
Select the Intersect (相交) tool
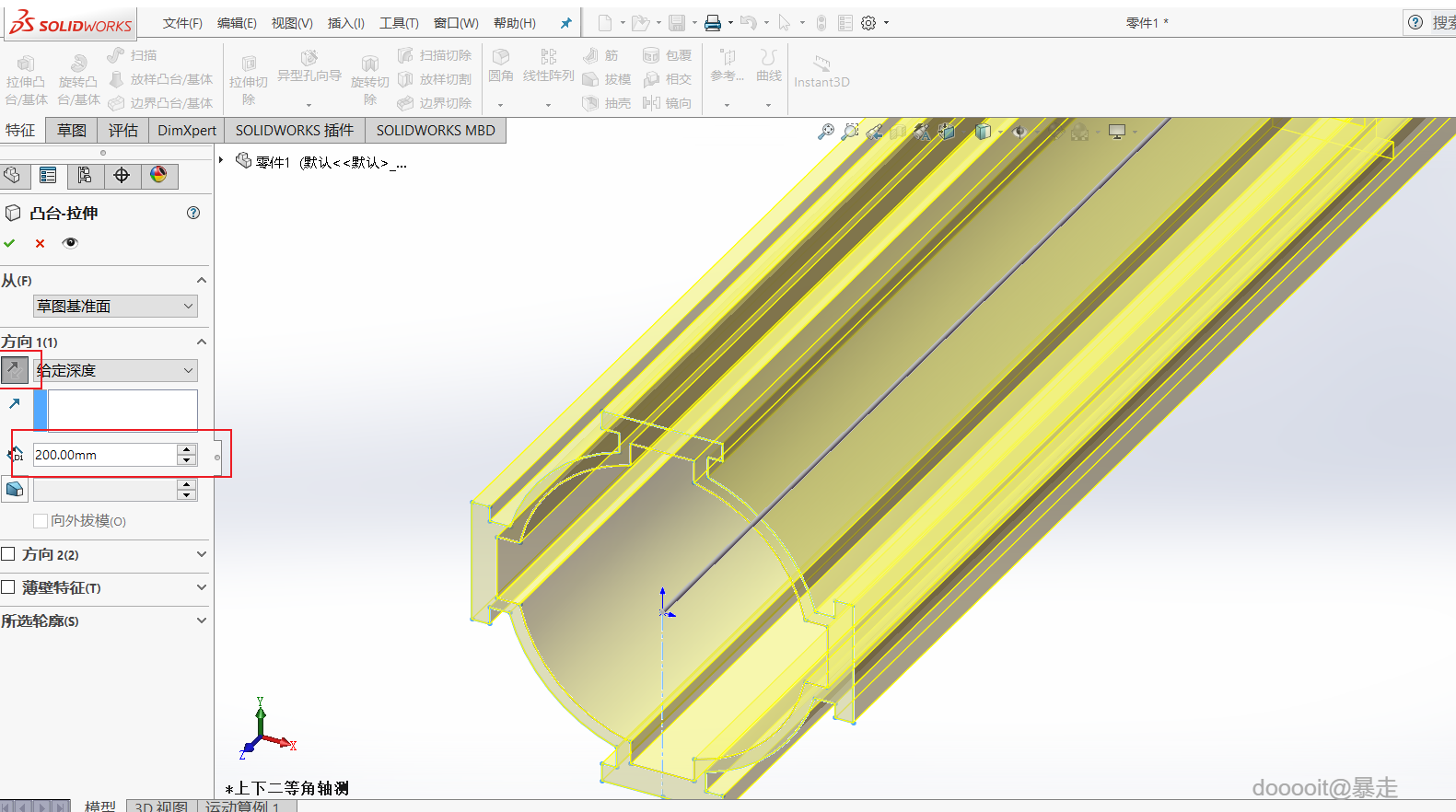(x=667, y=79)
